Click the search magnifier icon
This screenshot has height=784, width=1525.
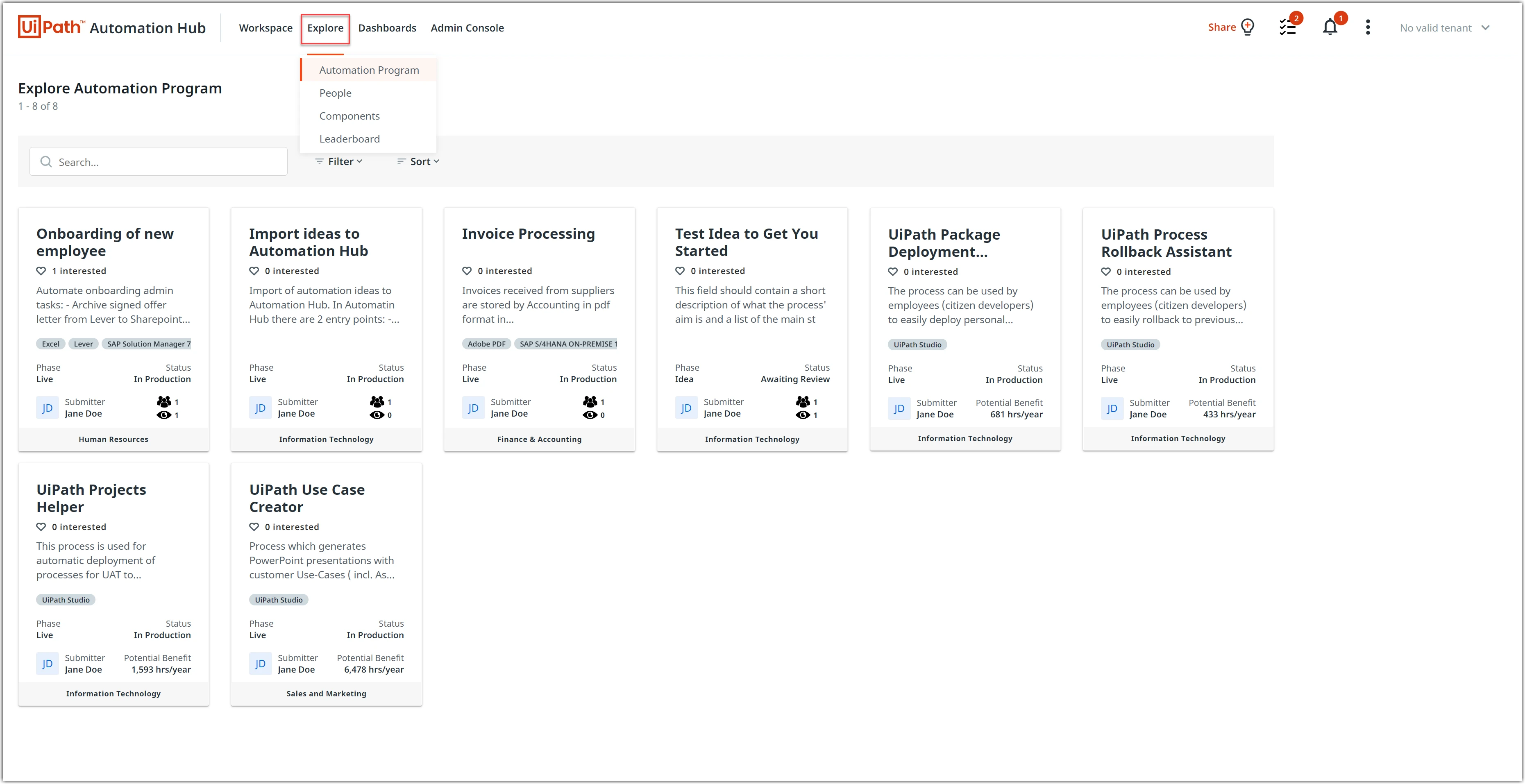tap(45, 161)
